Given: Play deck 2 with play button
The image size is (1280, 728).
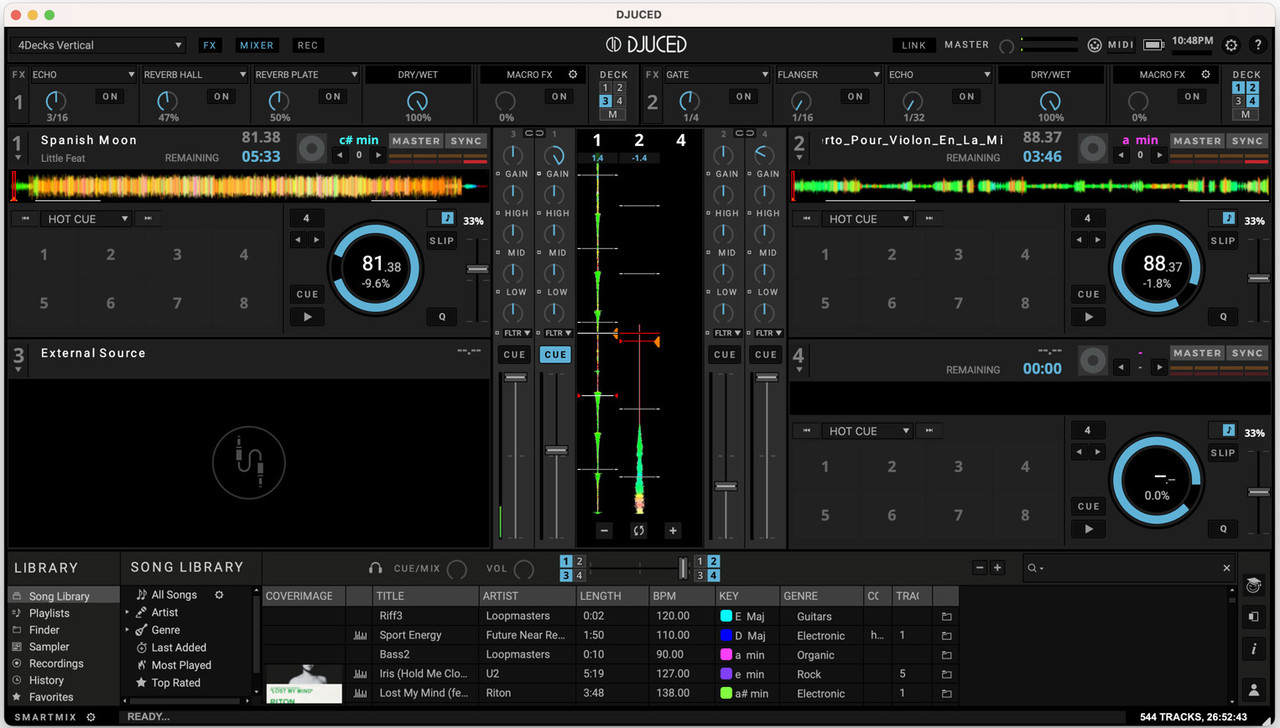Looking at the screenshot, I should click(x=1088, y=317).
